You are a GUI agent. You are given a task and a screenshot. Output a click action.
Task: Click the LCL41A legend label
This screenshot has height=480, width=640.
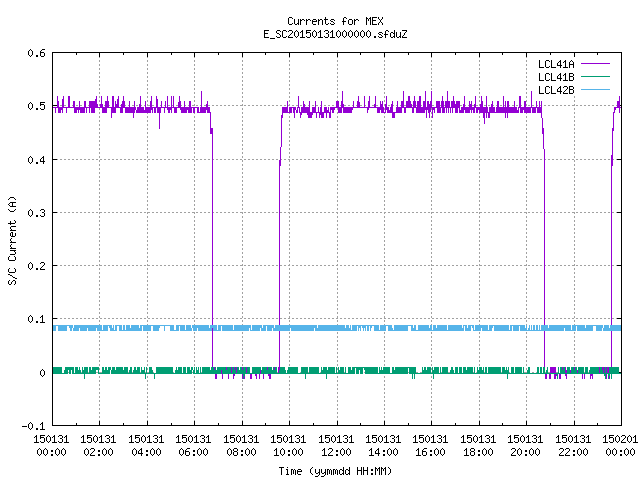[x=556, y=64]
